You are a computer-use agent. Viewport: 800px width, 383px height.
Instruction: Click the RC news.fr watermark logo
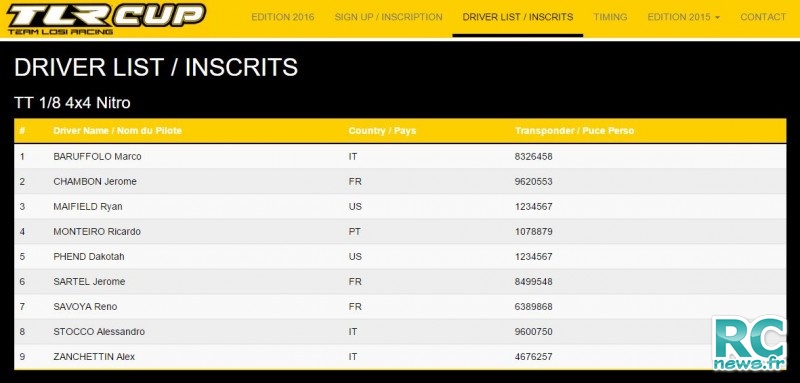click(749, 343)
